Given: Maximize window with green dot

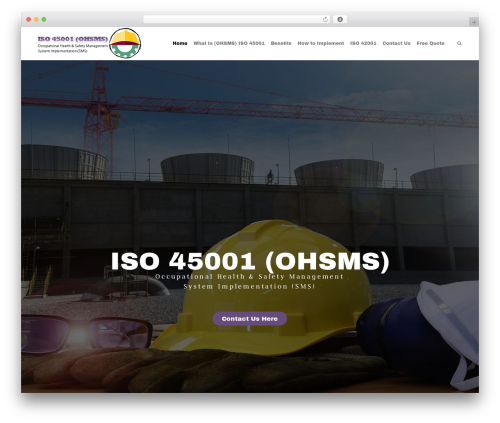Looking at the screenshot, I should [44, 20].
